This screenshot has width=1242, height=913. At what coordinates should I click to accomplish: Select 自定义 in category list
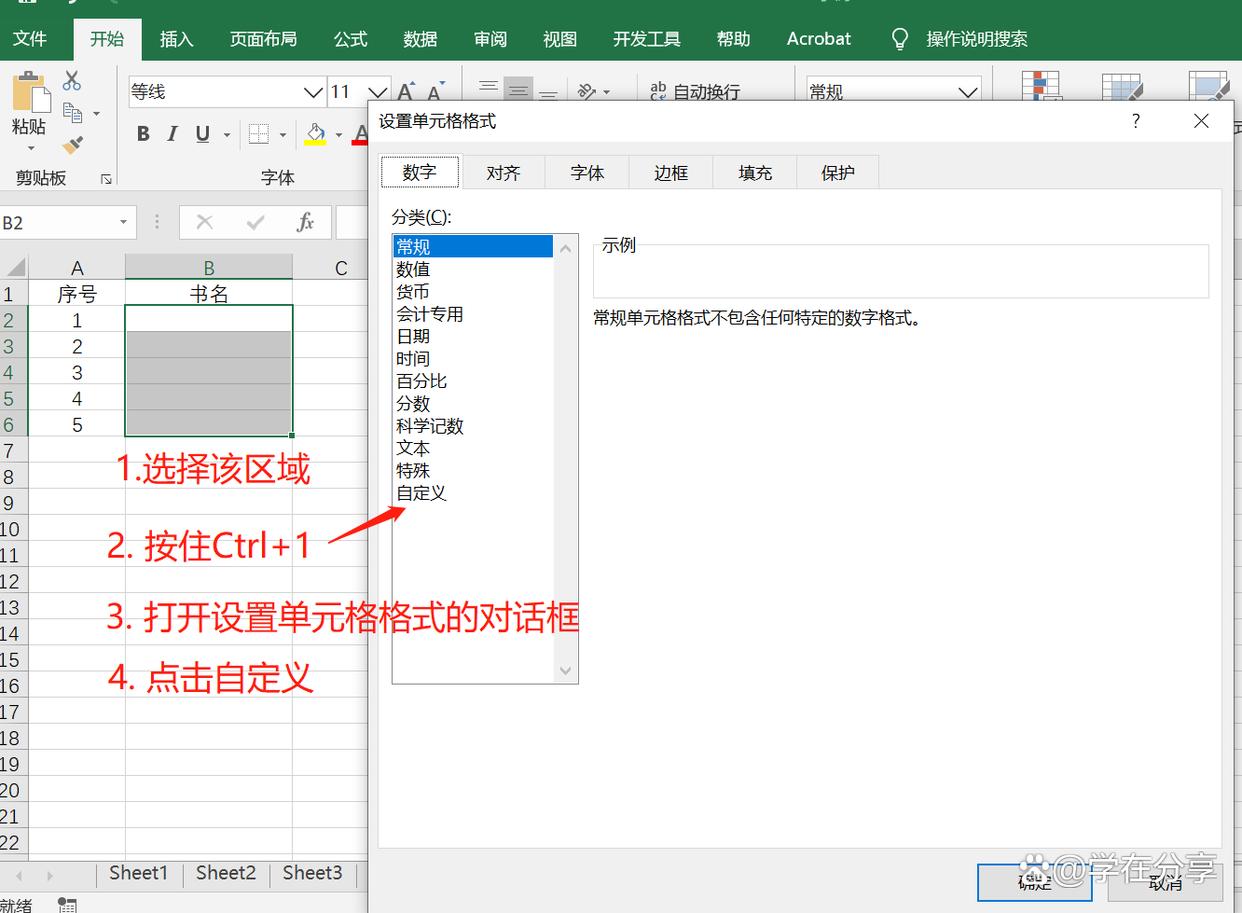(x=421, y=493)
